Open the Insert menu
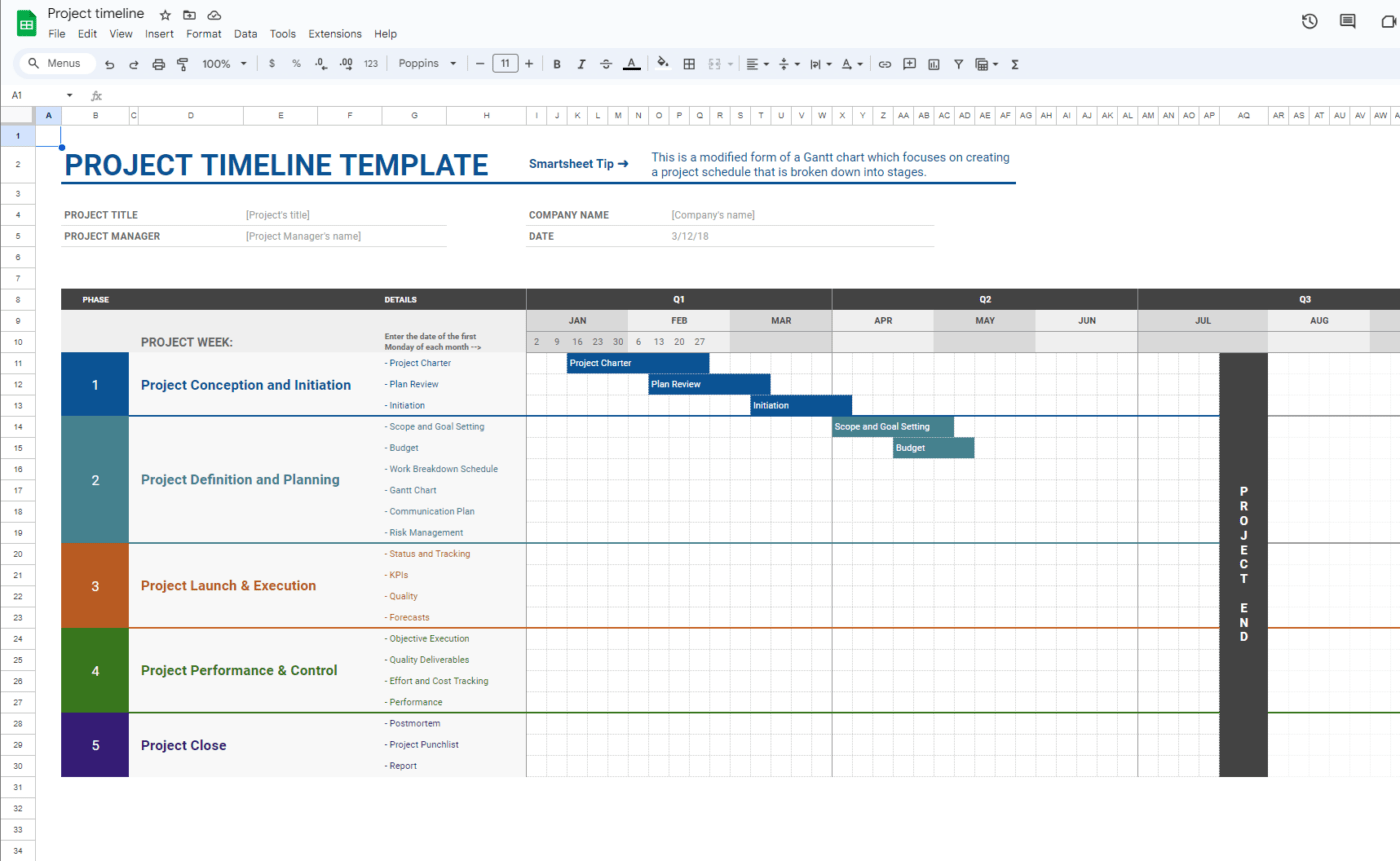 [159, 34]
